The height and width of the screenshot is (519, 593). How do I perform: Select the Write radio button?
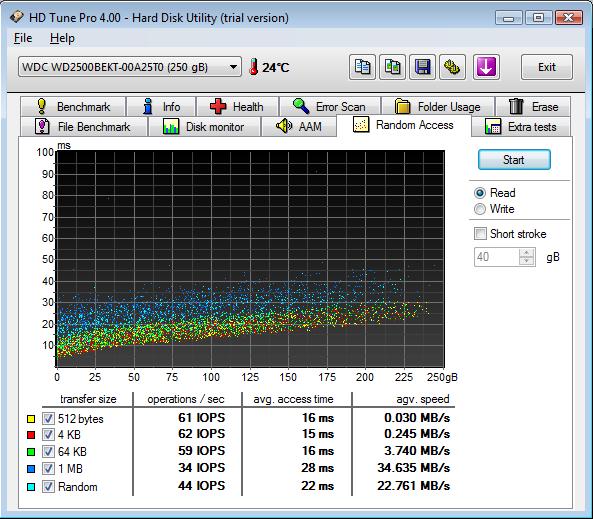tap(480, 209)
